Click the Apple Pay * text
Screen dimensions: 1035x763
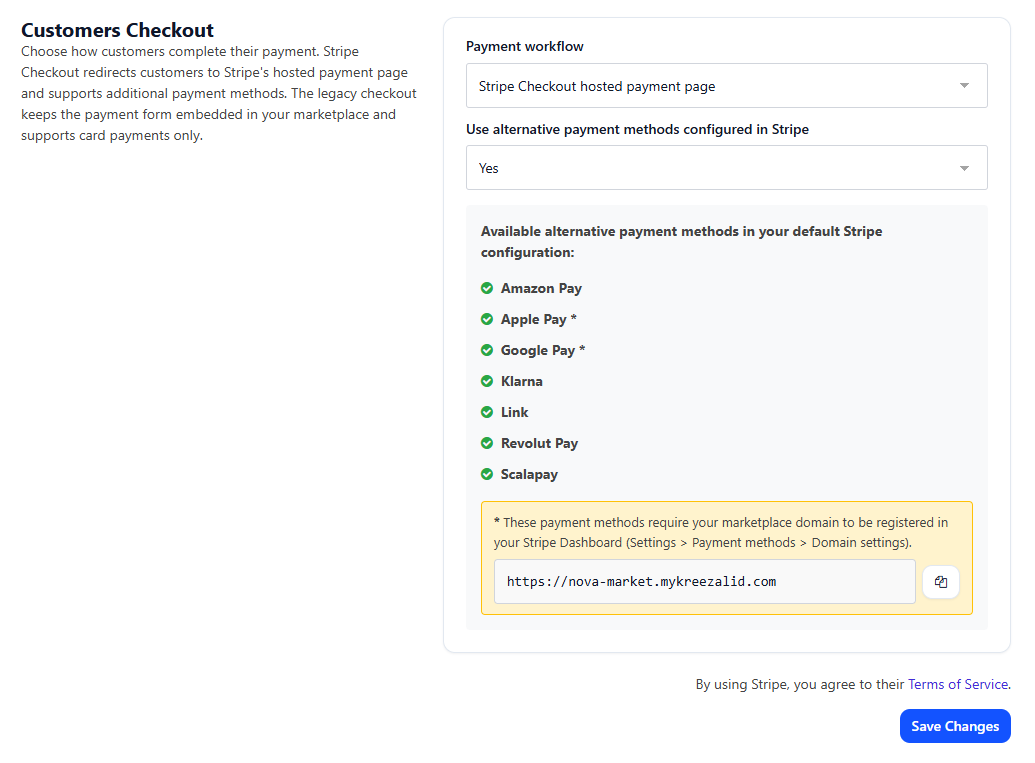[x=539, y=319]
